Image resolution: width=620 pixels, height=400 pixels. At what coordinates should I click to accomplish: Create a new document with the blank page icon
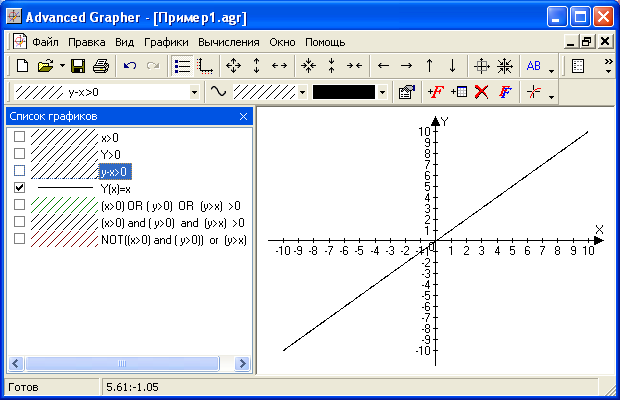click(x=23, y=66)
